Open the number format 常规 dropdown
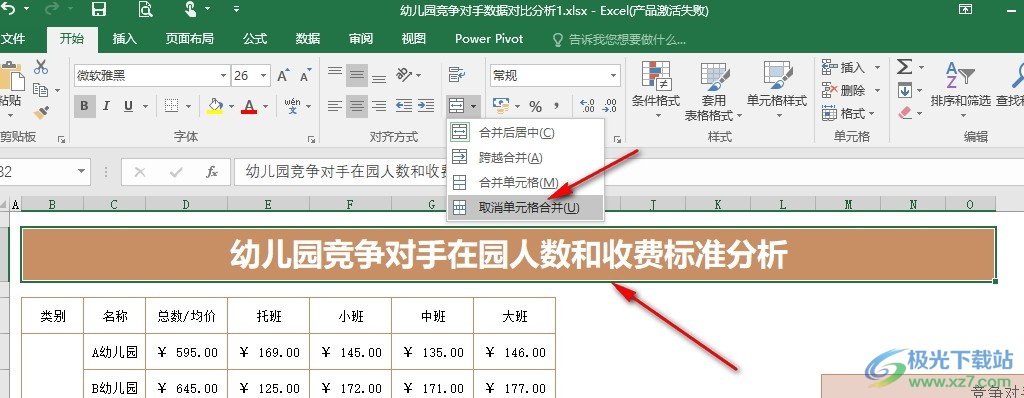1024x398 pixels. pos(554,76)
